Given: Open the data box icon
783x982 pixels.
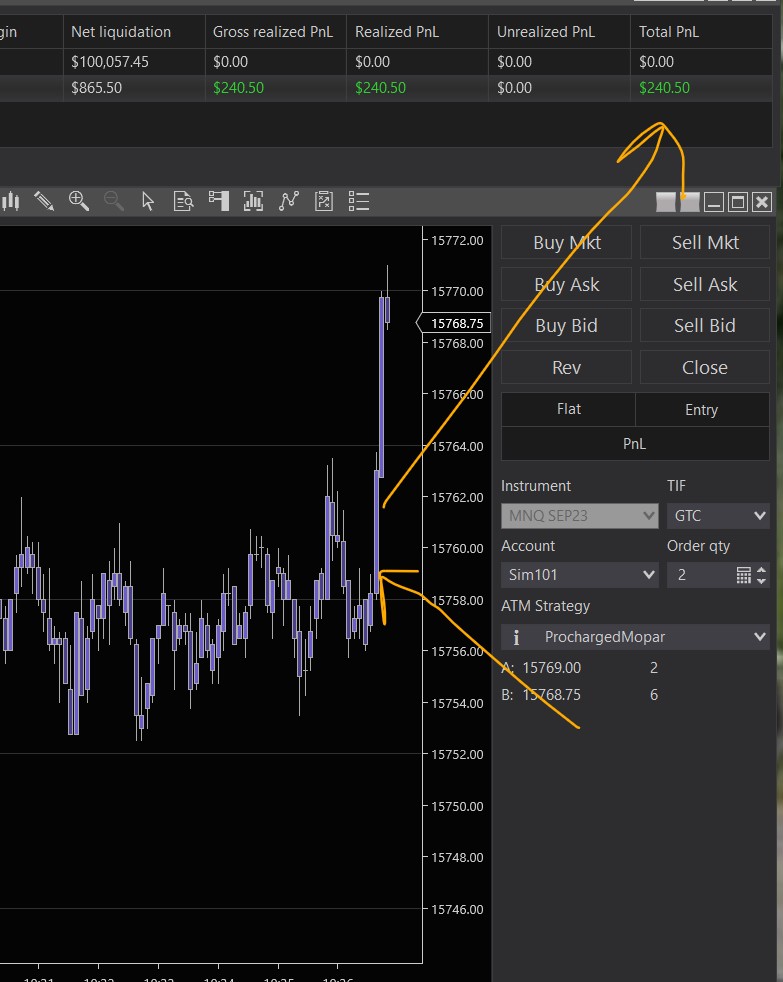Looking at the screenshot, I should point(183,201).
